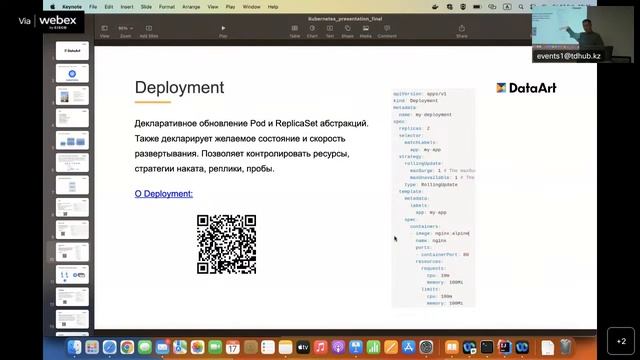This screenshot has height=360, width=640.
Task: Open the Help menu
Action: pos(273,7)
